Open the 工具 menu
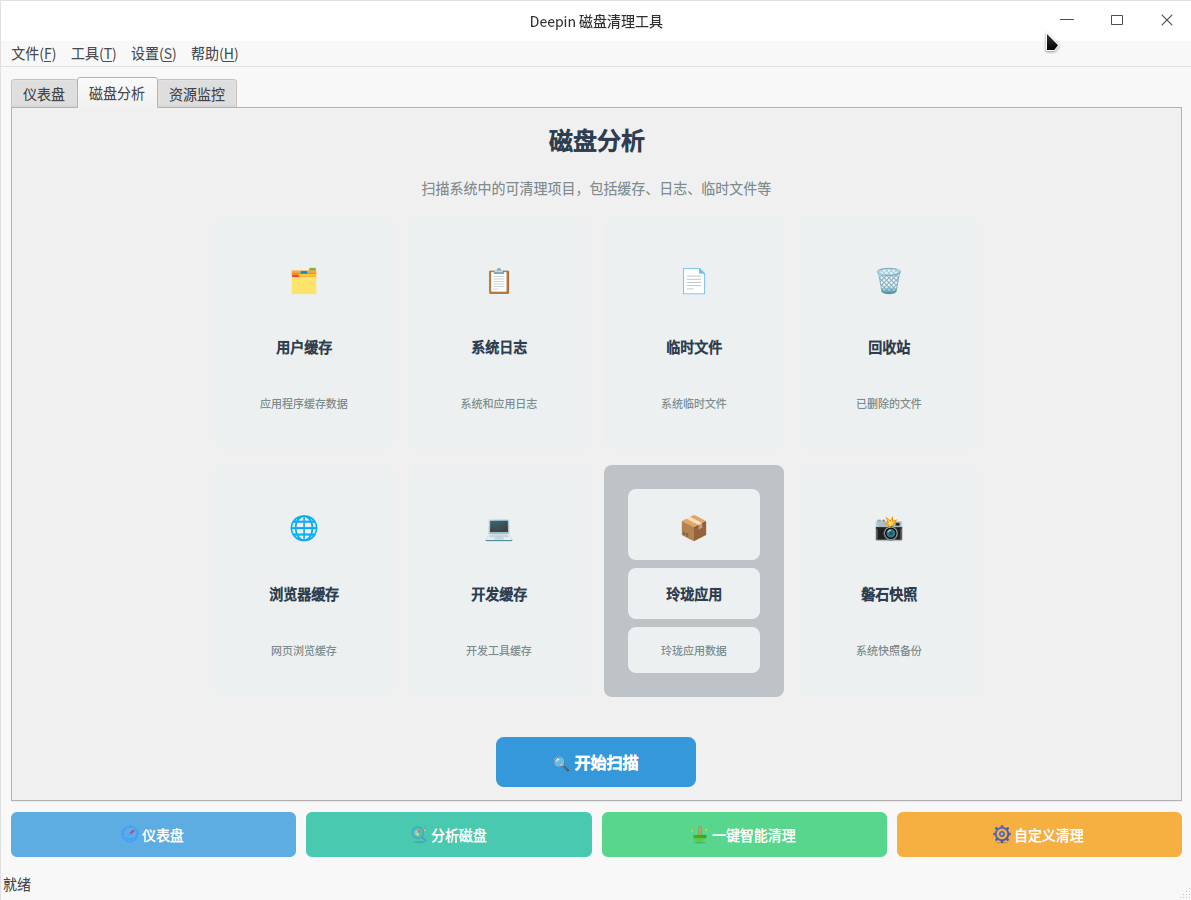 tap(93, 54)
